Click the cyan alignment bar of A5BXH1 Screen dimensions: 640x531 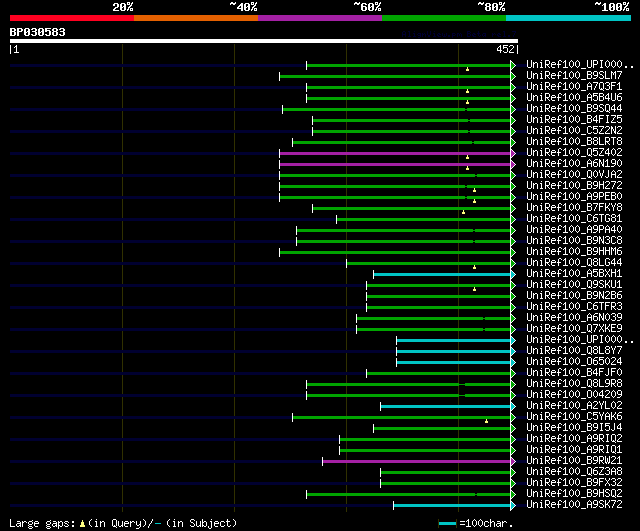coord(442,274)
